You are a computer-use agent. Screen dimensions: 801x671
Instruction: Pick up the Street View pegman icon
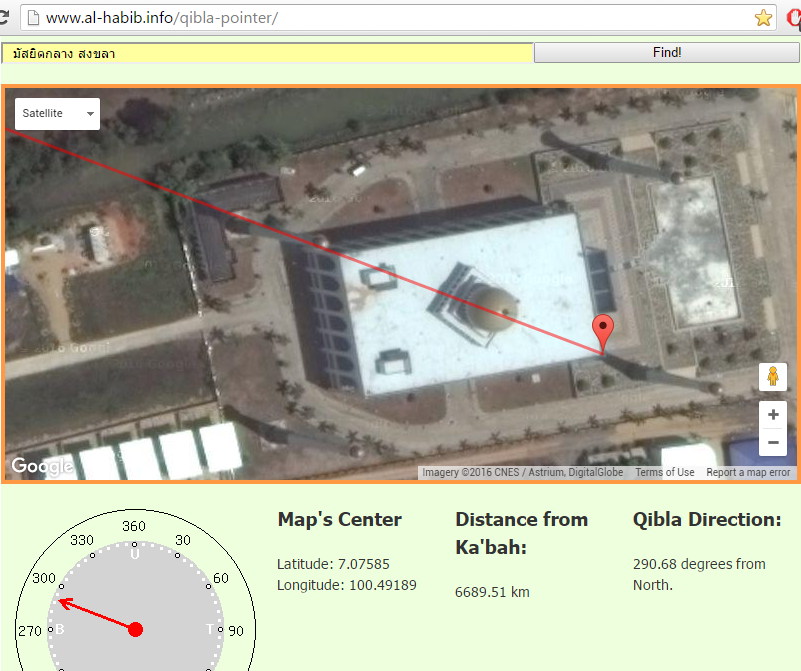coord(772,377)
